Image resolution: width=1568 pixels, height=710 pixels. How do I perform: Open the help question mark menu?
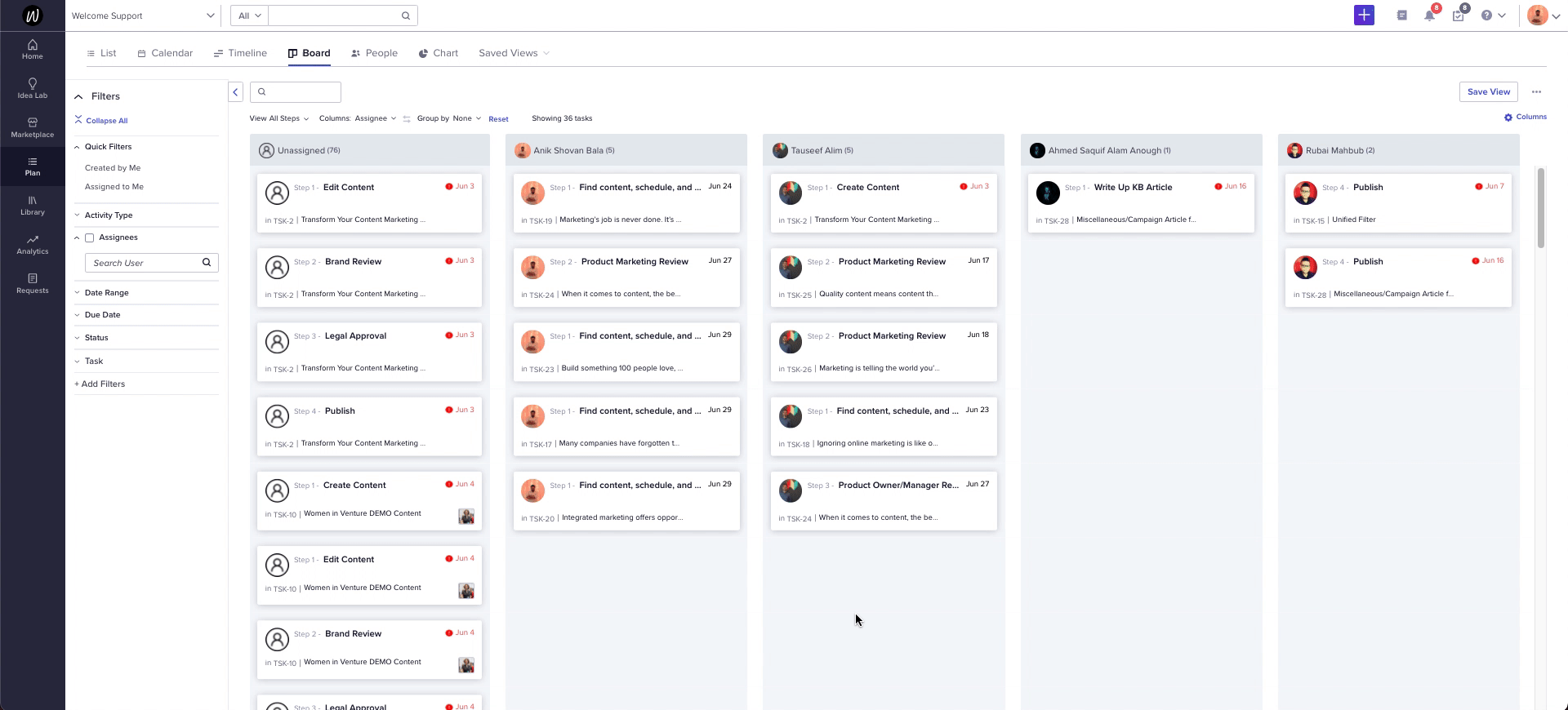pos(1493,16)
